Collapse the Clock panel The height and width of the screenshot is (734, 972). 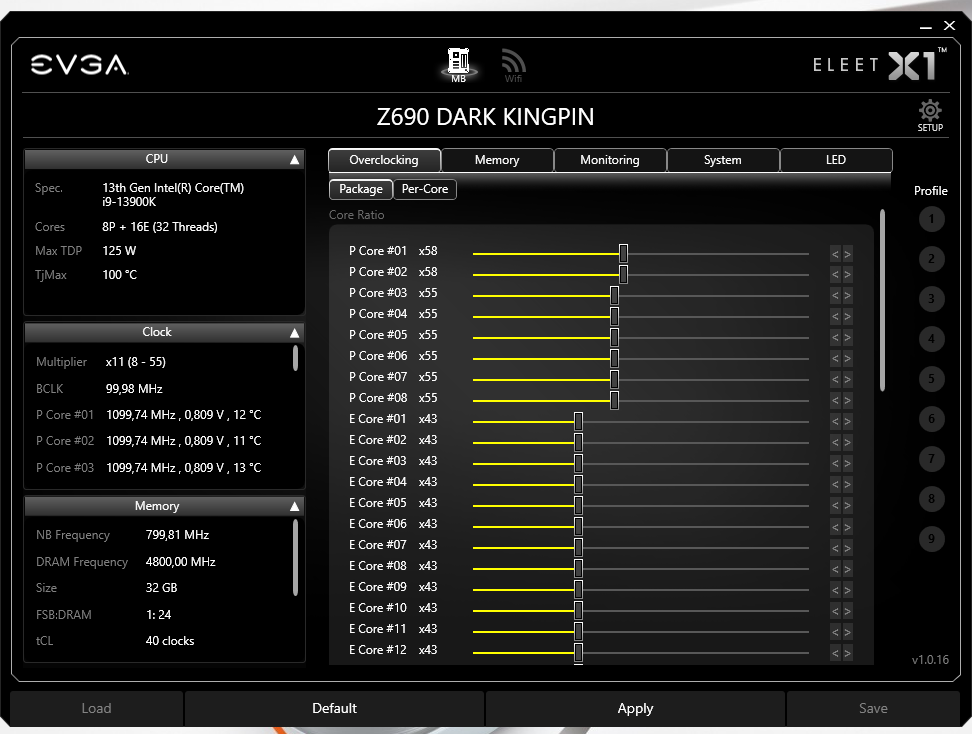pyautogui.click(x=293, y=331)
